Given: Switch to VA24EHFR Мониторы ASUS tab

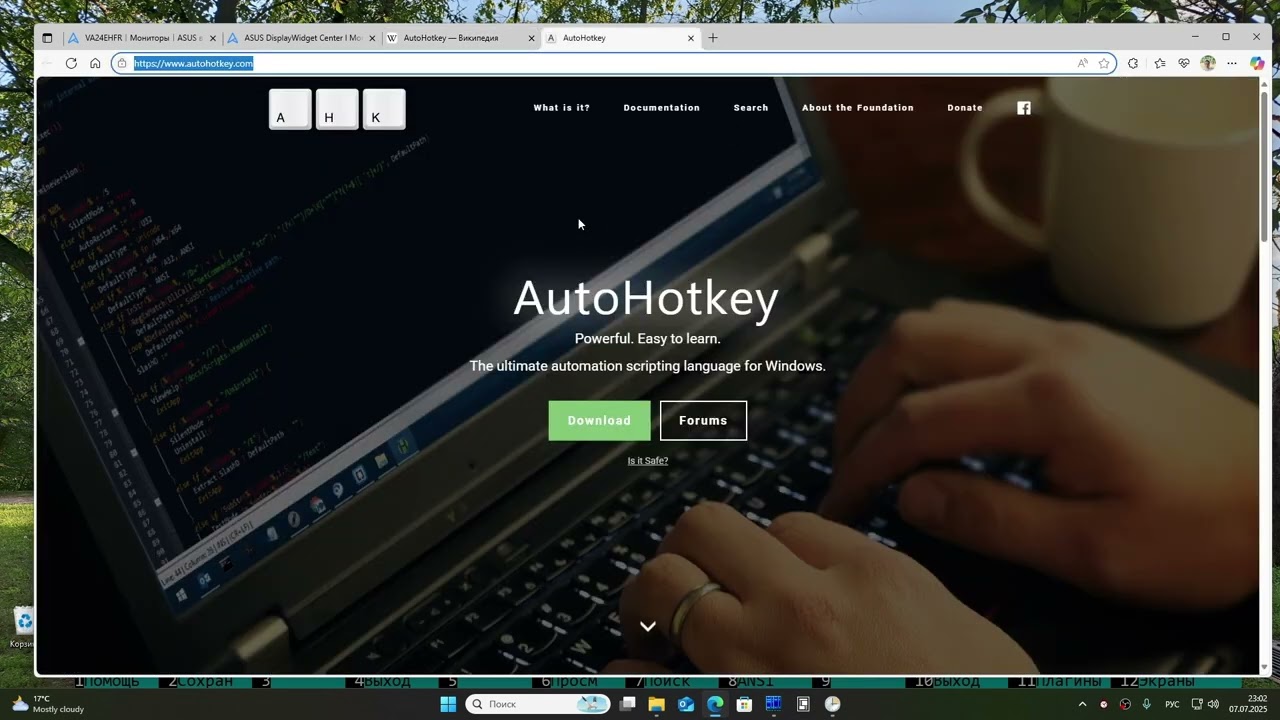Looking at the screenshot, I should click(142, 38).
